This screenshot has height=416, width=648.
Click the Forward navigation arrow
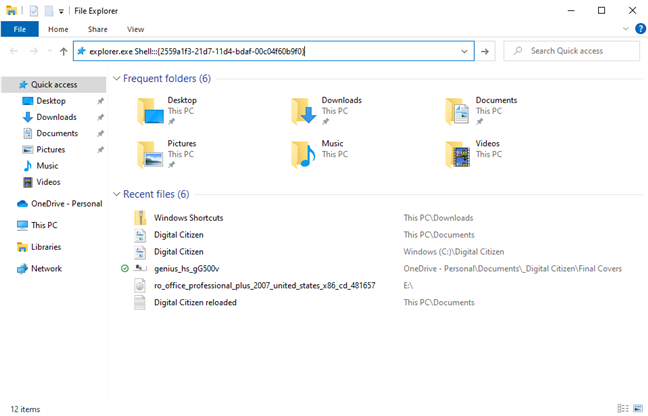33,51
